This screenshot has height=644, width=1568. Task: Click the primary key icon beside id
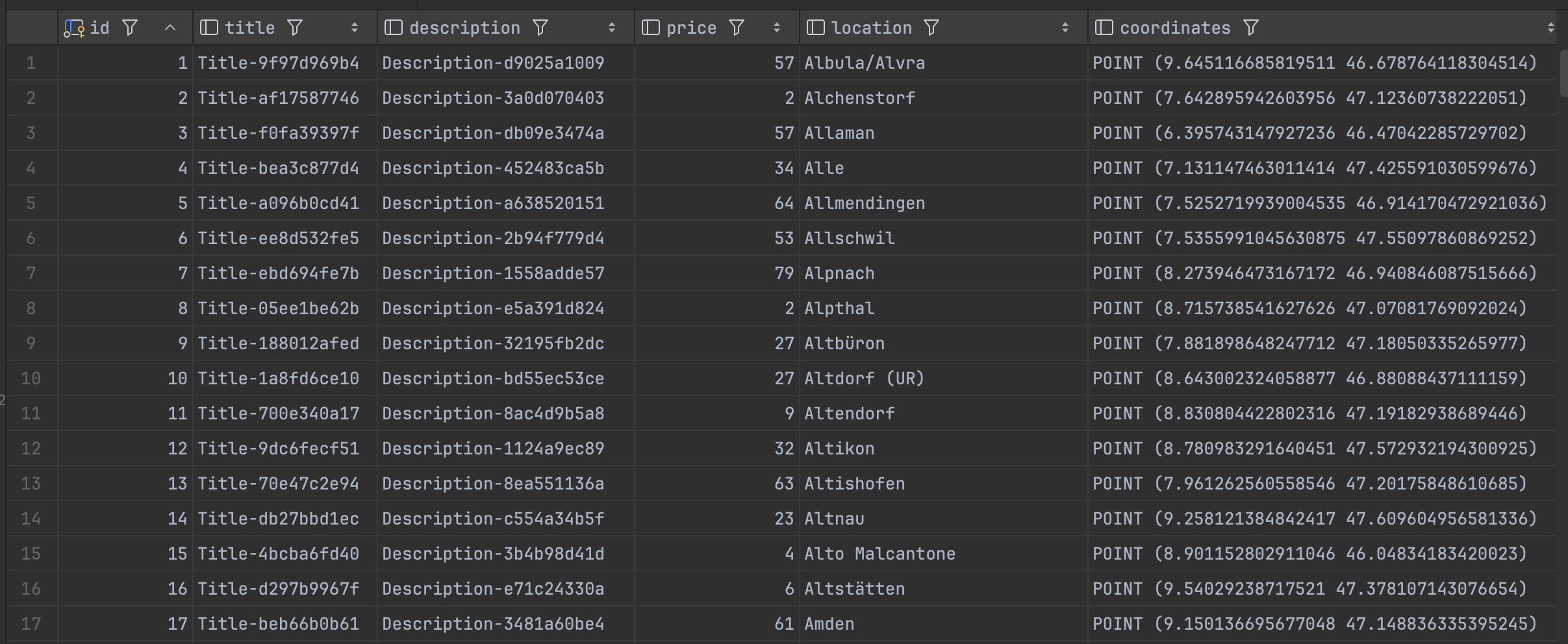pyautogui.click(x=73, y=28)
